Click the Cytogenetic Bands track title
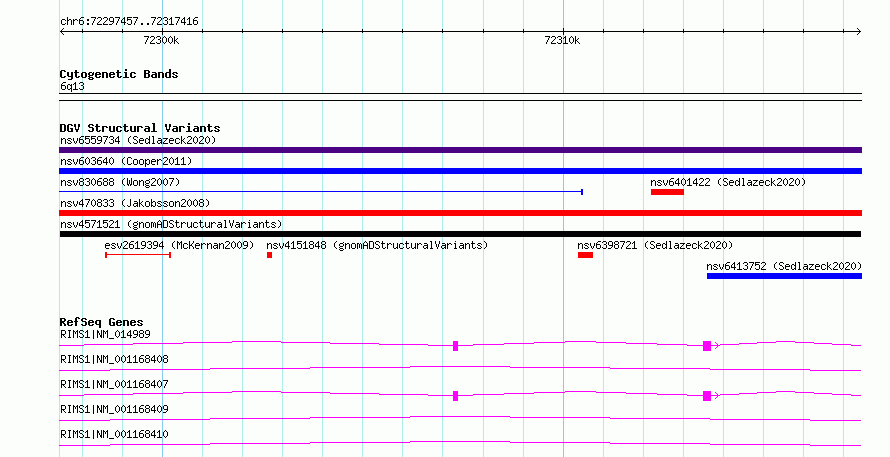The image size is (890, 457). [119, 74]
